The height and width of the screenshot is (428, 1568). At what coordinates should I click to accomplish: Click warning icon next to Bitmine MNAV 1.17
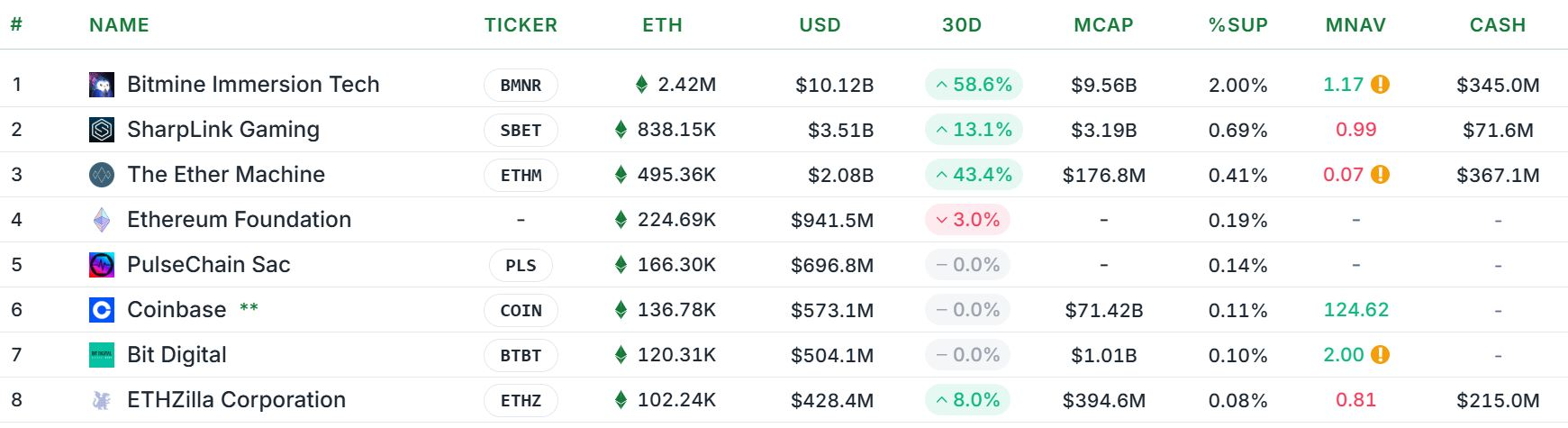(1380, 85)
